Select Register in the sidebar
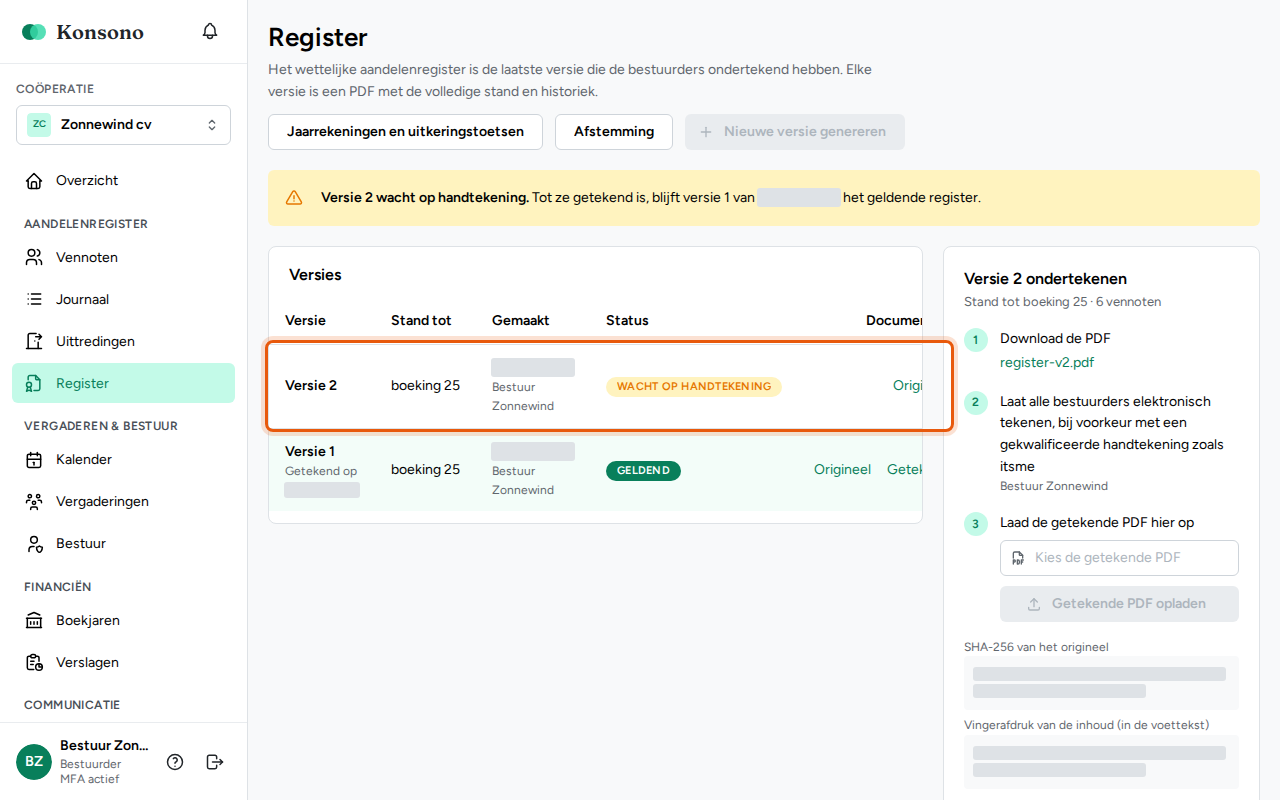This screenshot has height=800, width=1280. [x=123, y=384]
